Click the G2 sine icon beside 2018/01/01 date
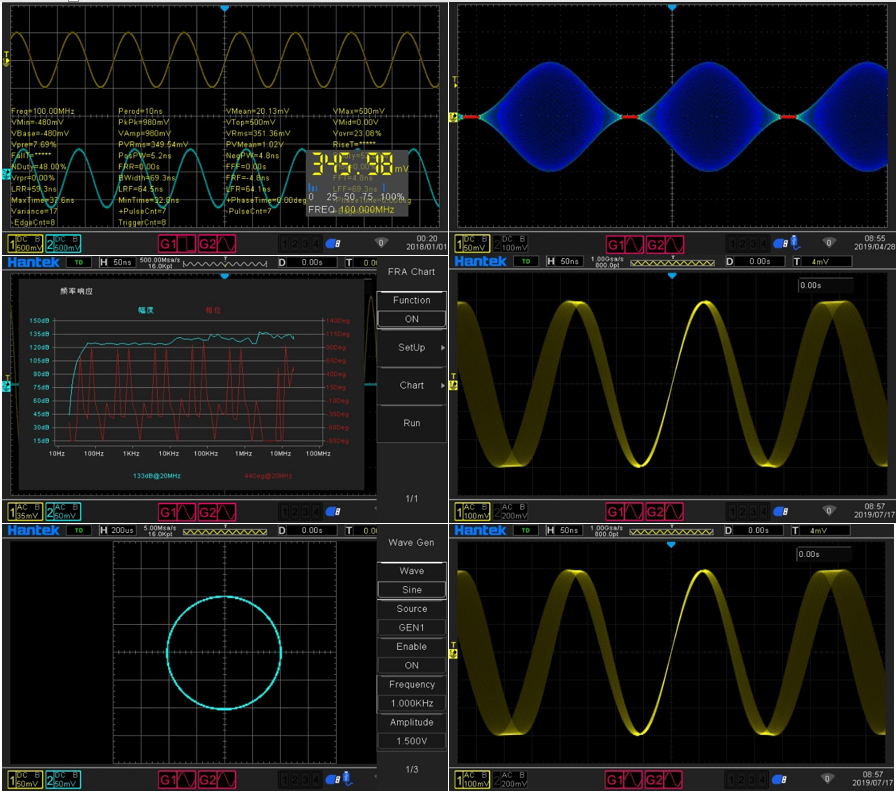The width and height of the screenshot is (896, 792). [217, 243]
